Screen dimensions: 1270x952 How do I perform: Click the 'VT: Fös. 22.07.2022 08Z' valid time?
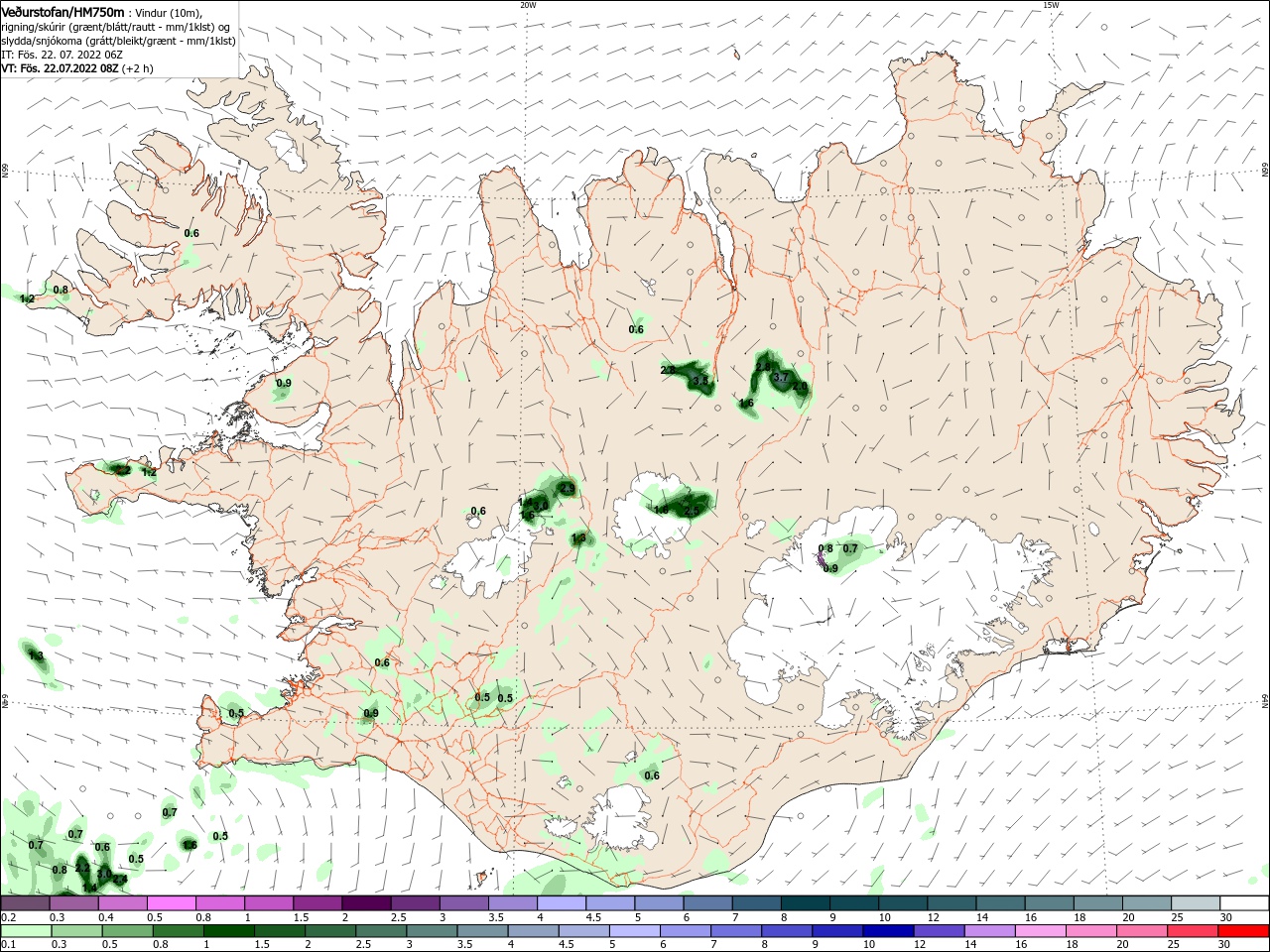click(x=60, y=68)
